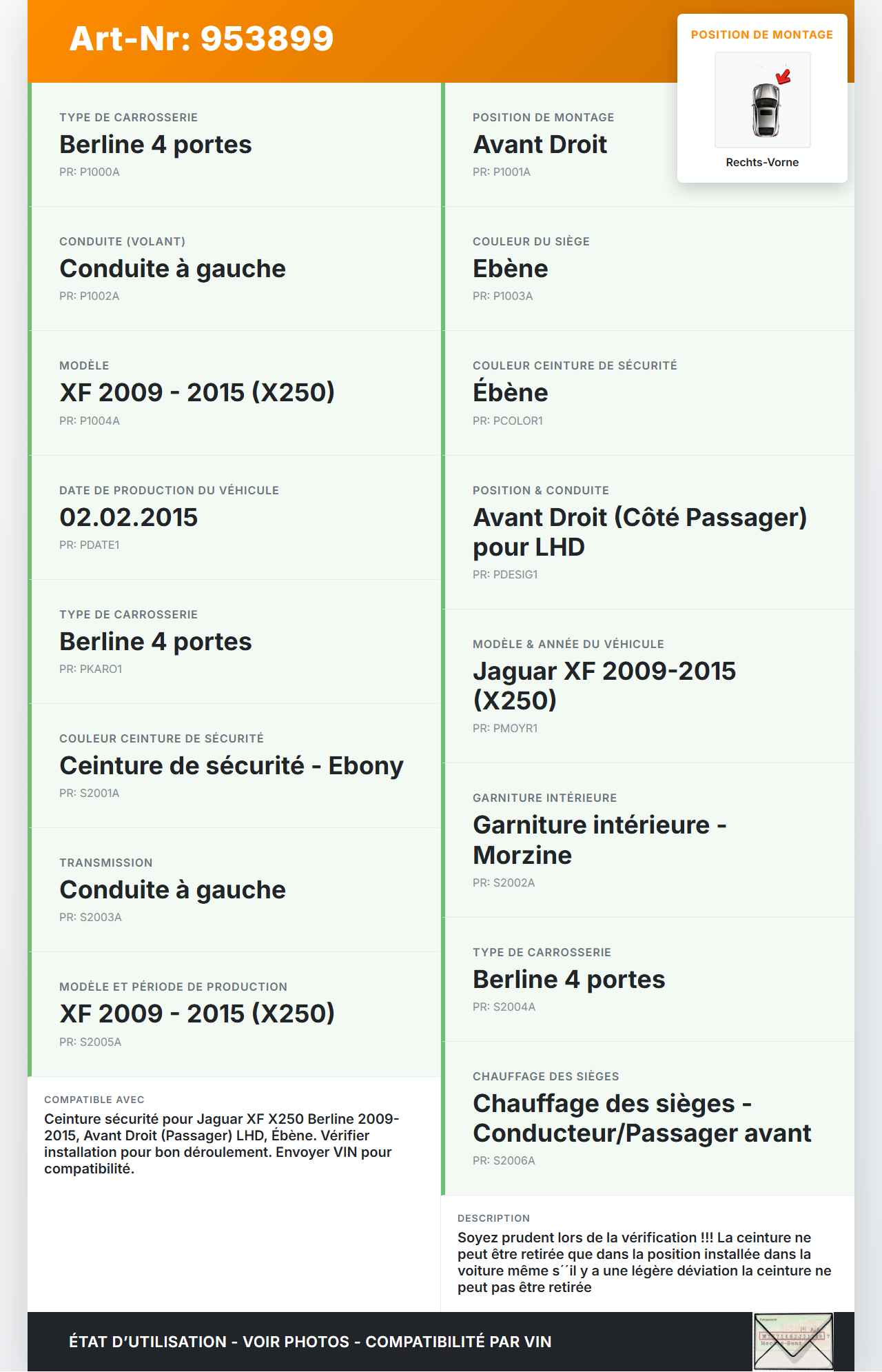
Task: Select the Conduite à gauche value under Conduite (Volant)
Action: coord(172,269)
